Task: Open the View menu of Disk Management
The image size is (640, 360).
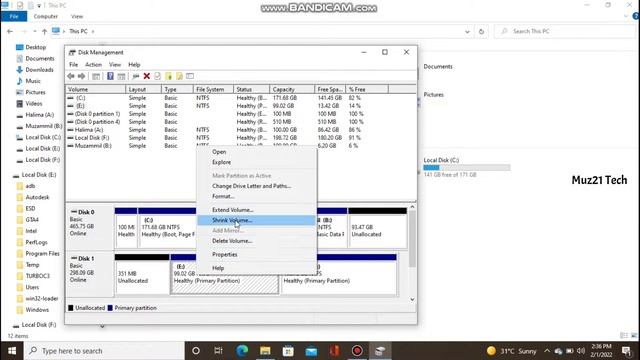Action: tap(115, 64)
